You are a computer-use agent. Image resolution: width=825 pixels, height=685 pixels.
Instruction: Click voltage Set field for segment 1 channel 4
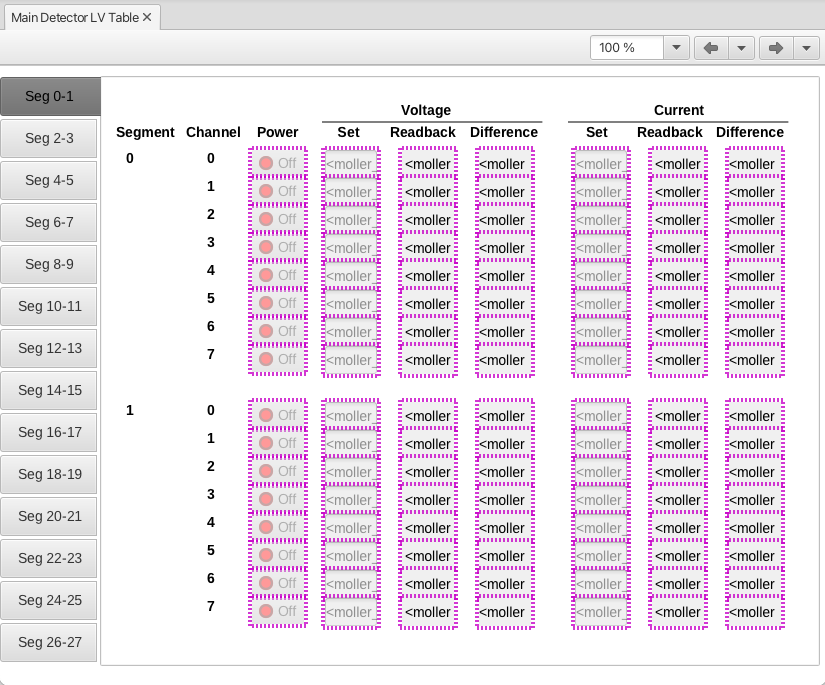[350, 528]
